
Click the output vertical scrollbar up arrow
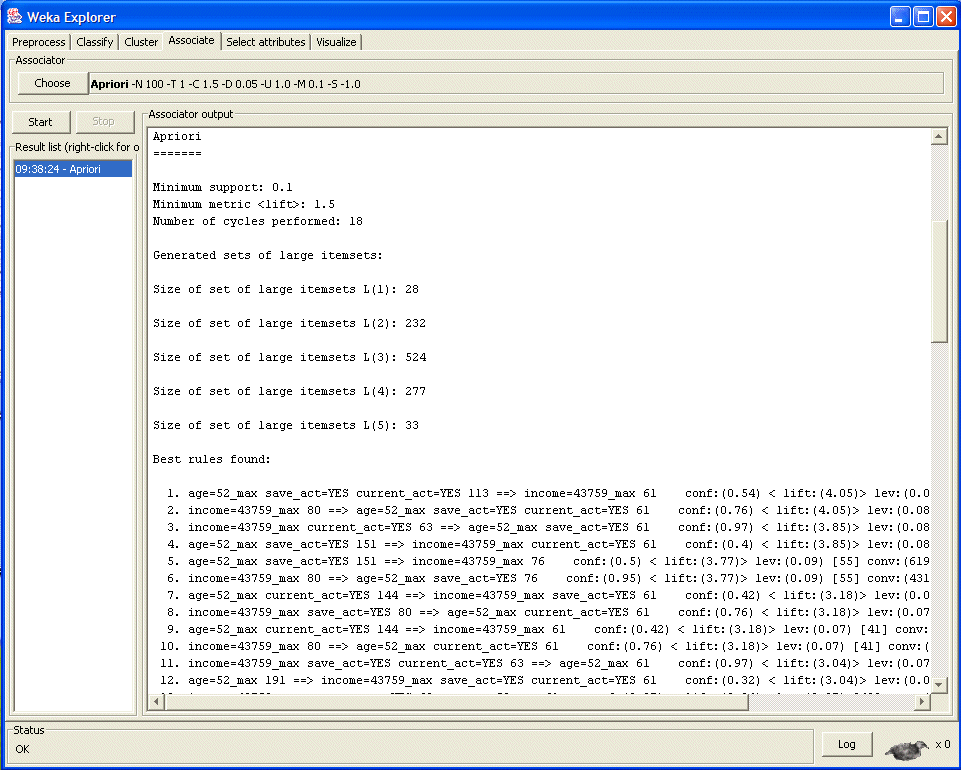pos(938,137)
